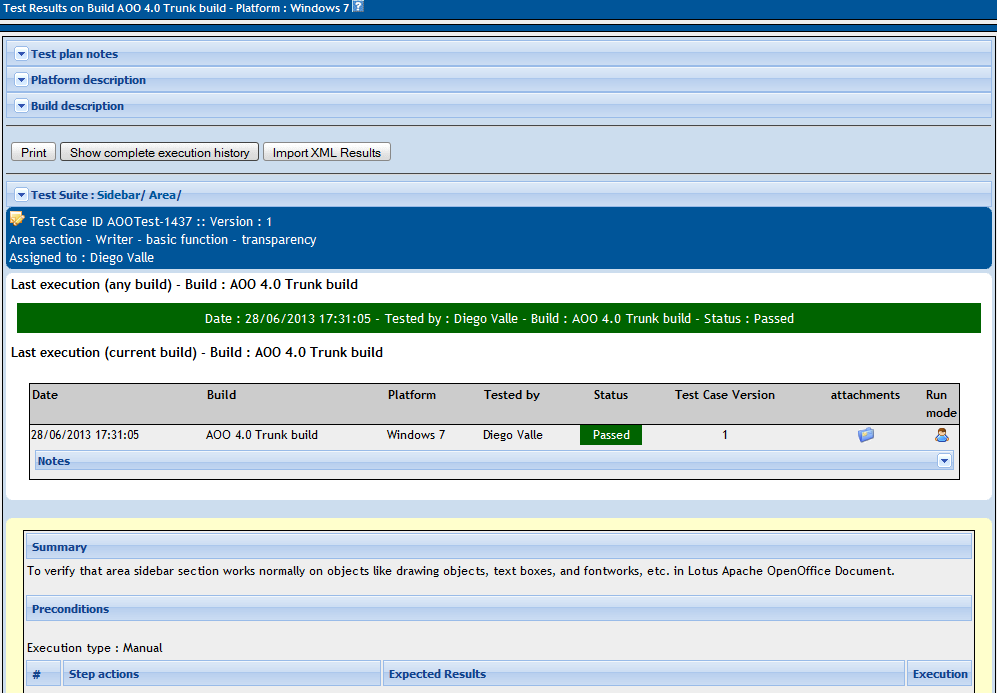Click 'Diego Valle' in Tested by column
Screen dimensions: 997x693
click(512, 435)
